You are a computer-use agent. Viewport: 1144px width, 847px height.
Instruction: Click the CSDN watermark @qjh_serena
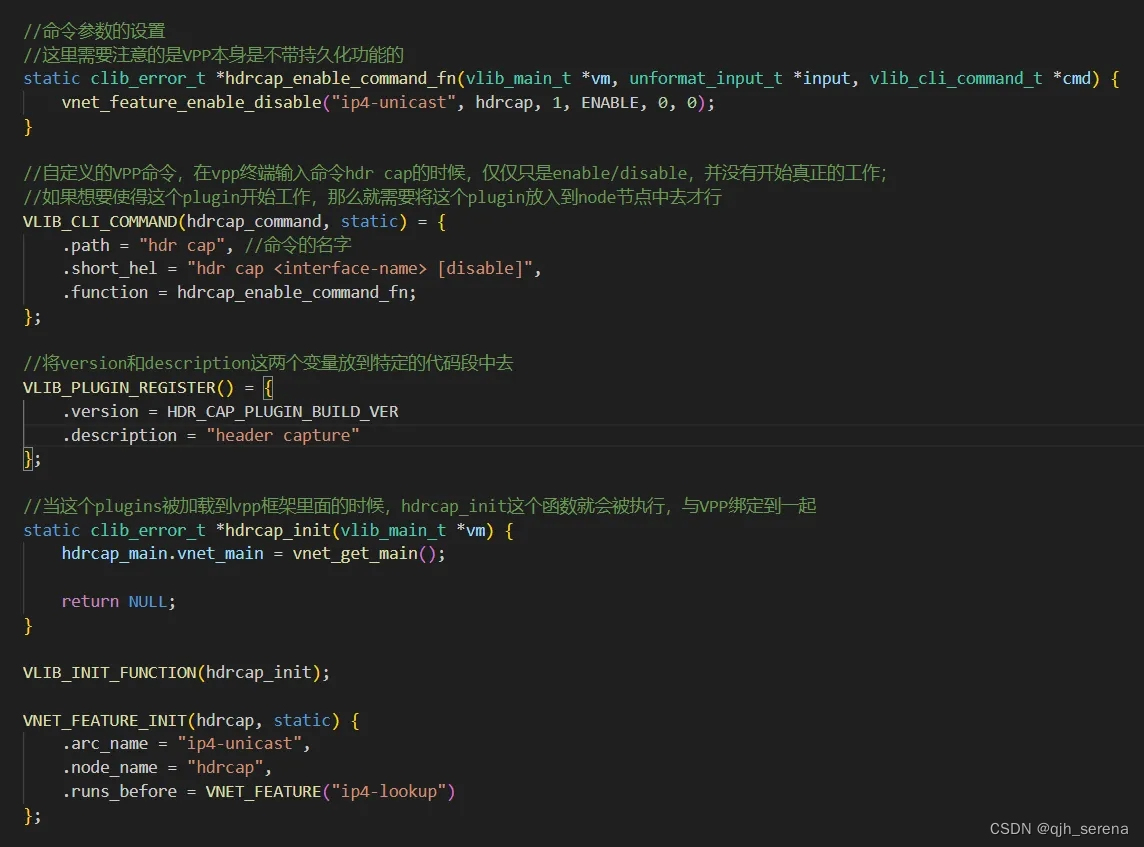tap(1062, 828)
